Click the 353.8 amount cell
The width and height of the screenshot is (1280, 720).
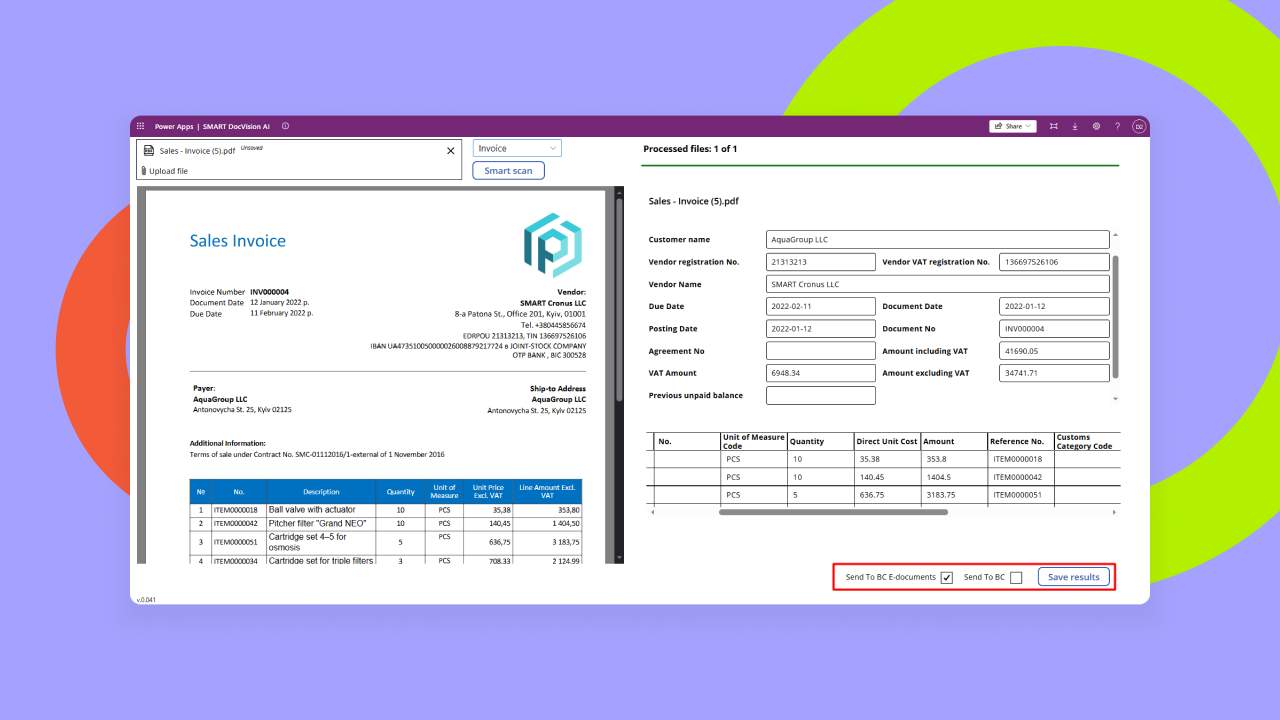tap(954, 460)
